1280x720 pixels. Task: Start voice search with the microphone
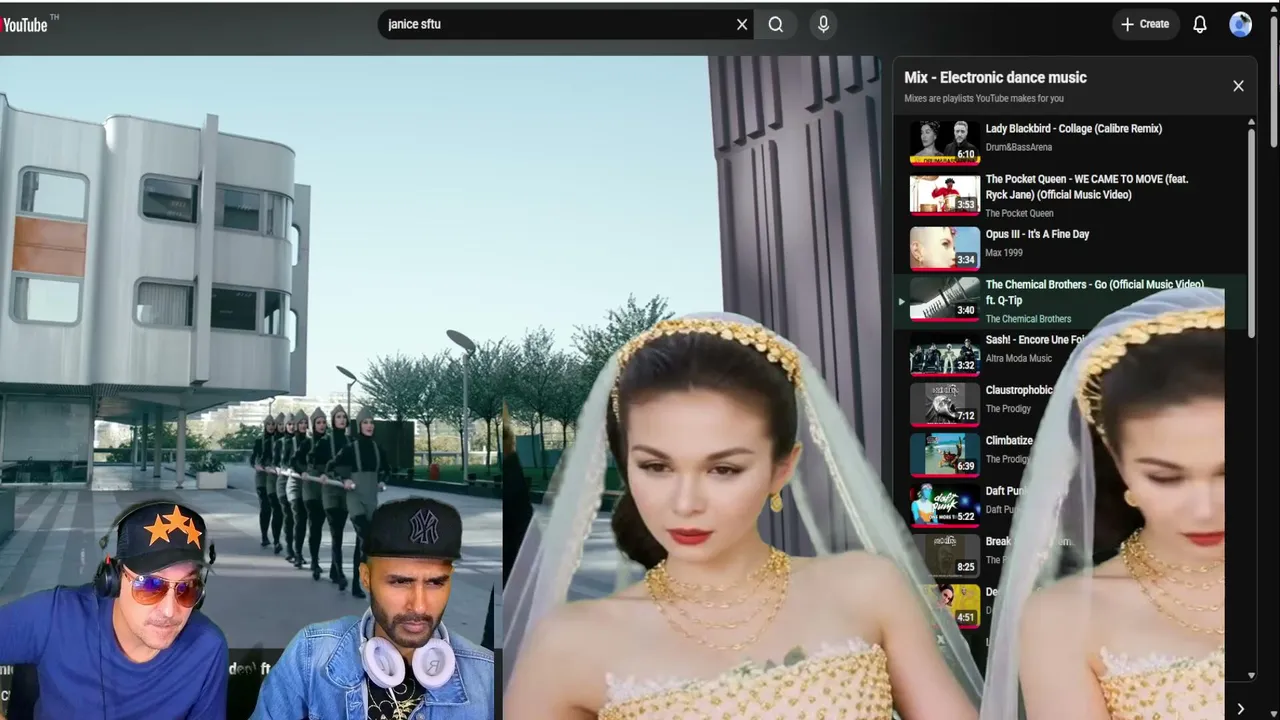[x=823, y=25]
